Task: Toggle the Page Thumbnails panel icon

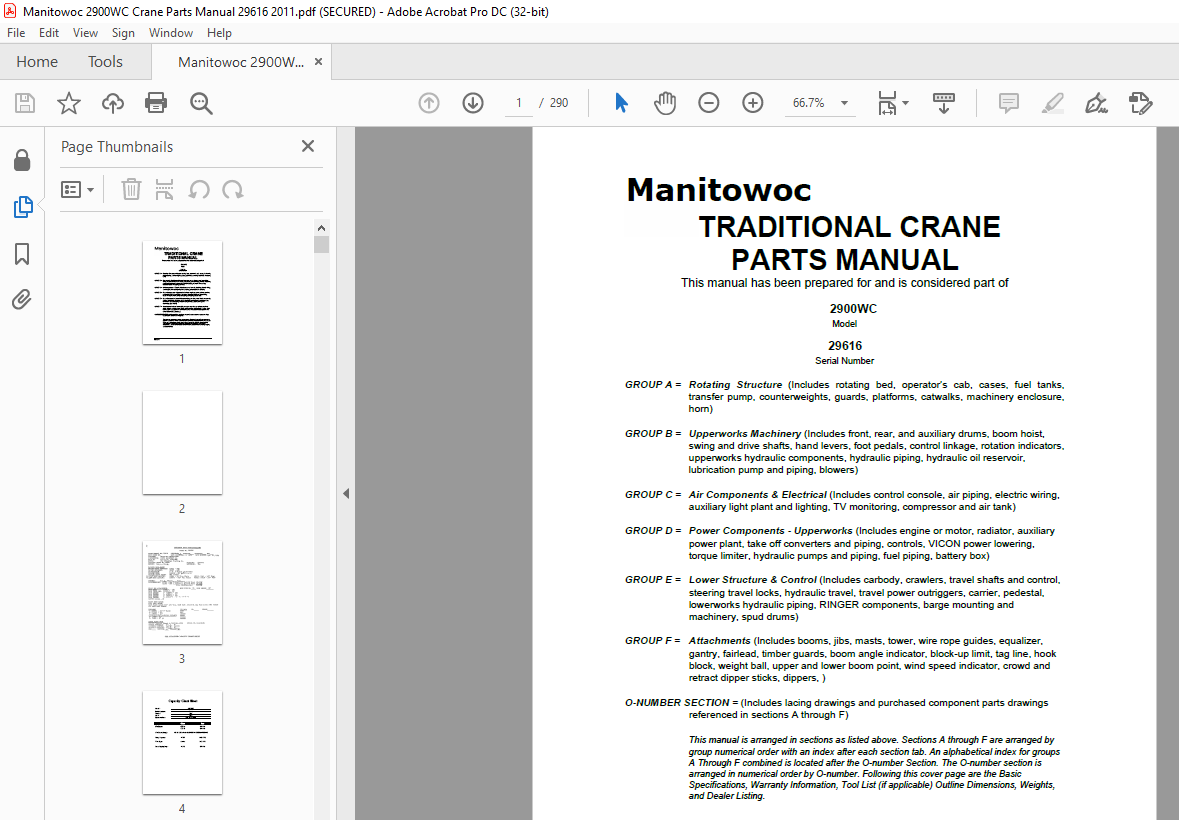Action: pyautogui.click(x=23, y=207)
